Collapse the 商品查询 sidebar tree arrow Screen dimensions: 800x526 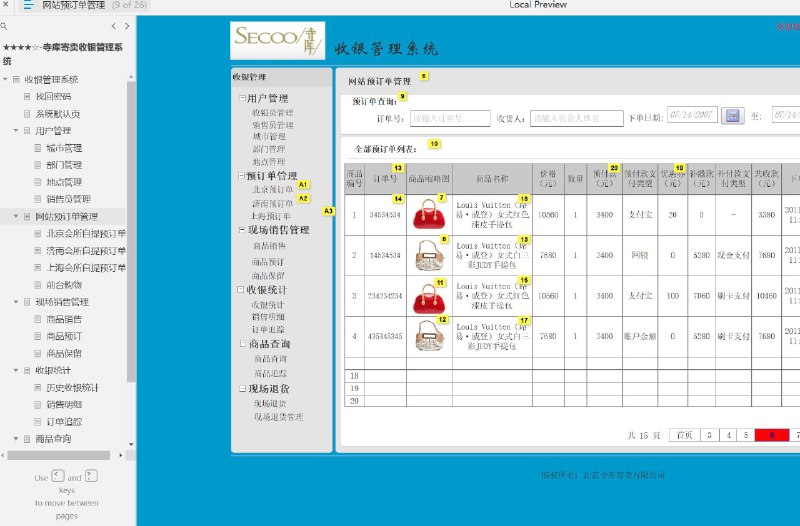point(16,439)
